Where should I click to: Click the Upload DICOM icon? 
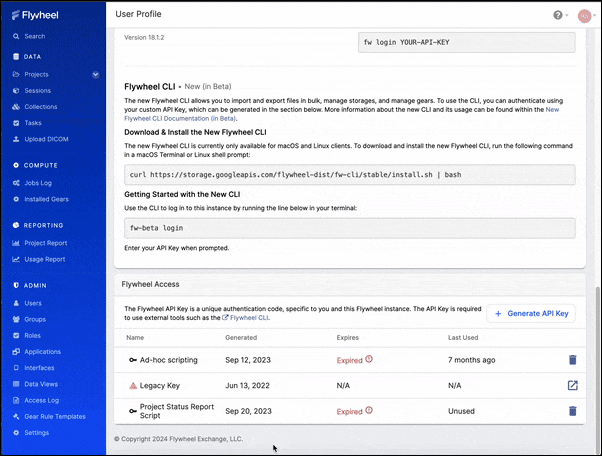point(16,139)
